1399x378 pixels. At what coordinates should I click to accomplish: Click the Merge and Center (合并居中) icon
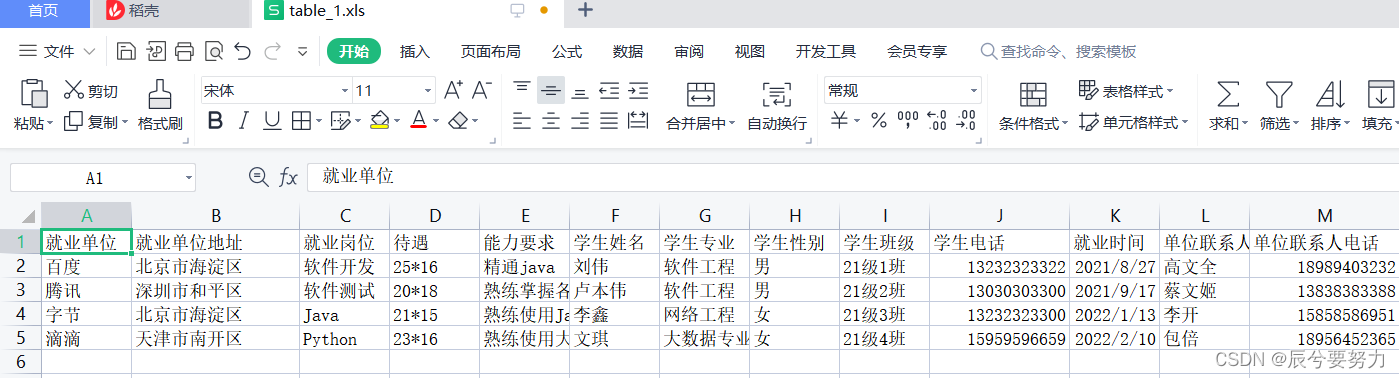point(700,95)
